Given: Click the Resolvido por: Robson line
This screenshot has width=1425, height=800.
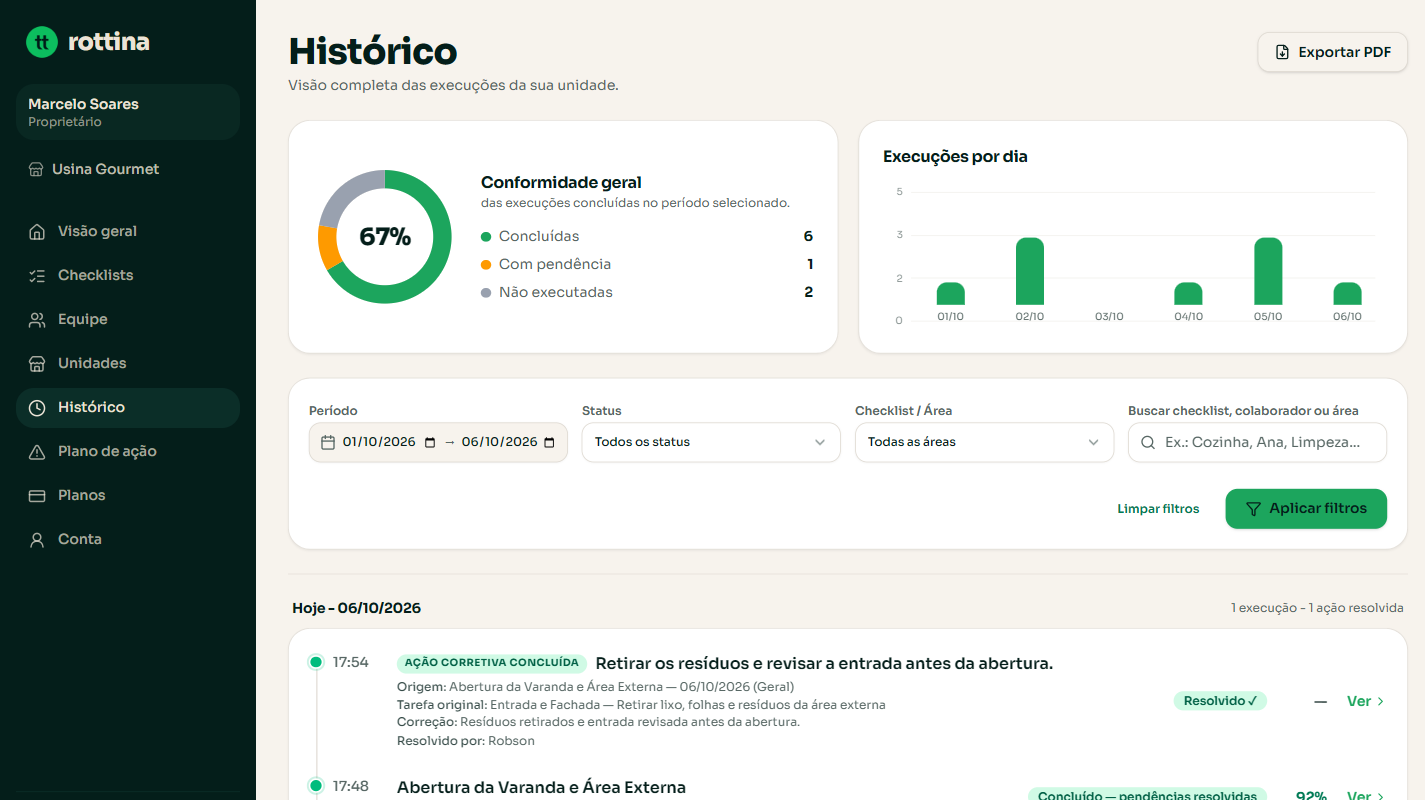Looking at the screenshot, I should (466, 741).
